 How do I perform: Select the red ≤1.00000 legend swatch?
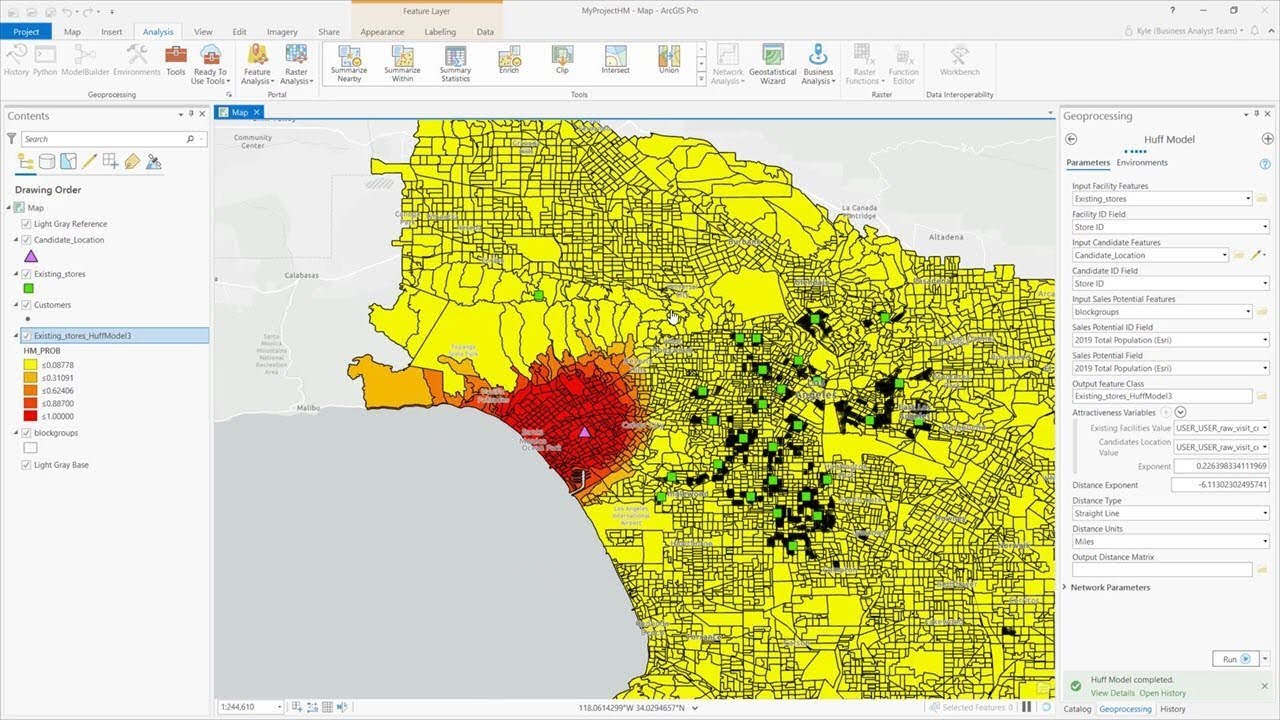[30, 416]
